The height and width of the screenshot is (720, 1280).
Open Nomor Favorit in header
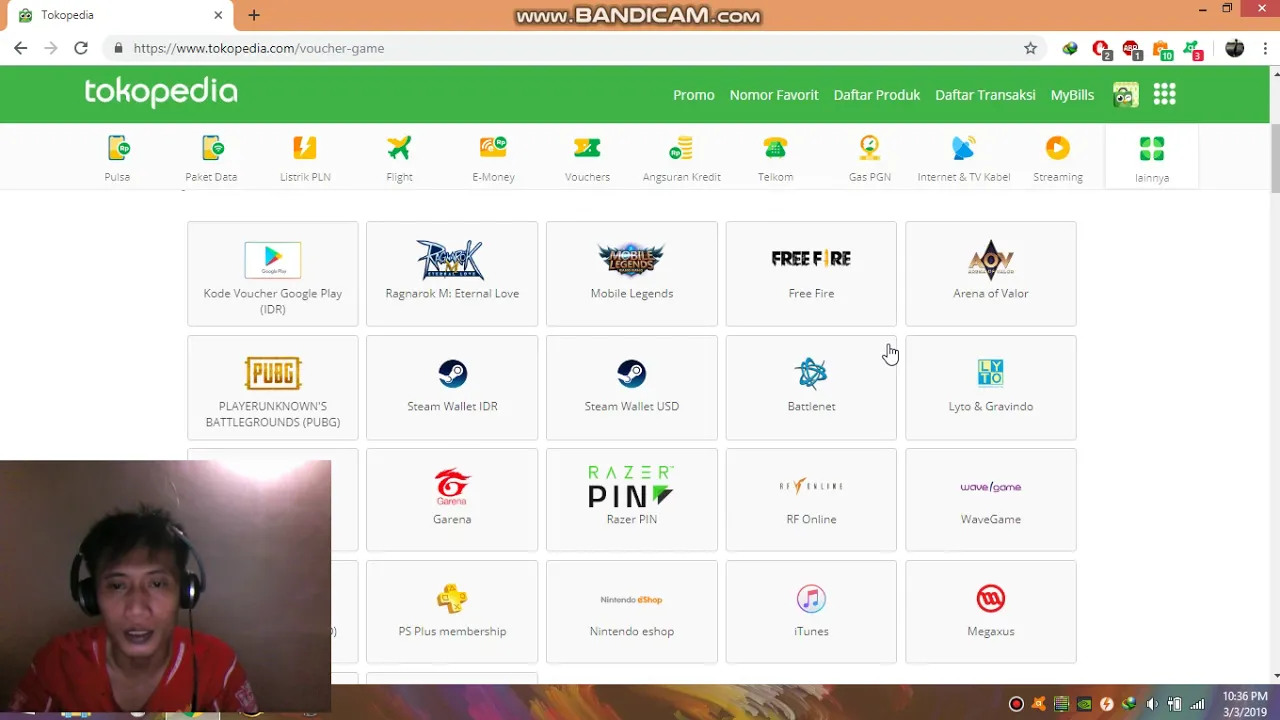click(x=774, y=95)
